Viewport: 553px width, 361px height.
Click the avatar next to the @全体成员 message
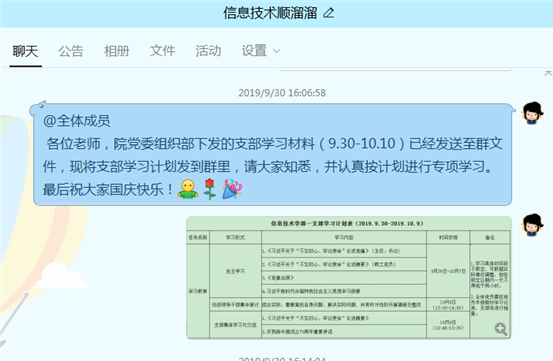click(x=533, y=113)
